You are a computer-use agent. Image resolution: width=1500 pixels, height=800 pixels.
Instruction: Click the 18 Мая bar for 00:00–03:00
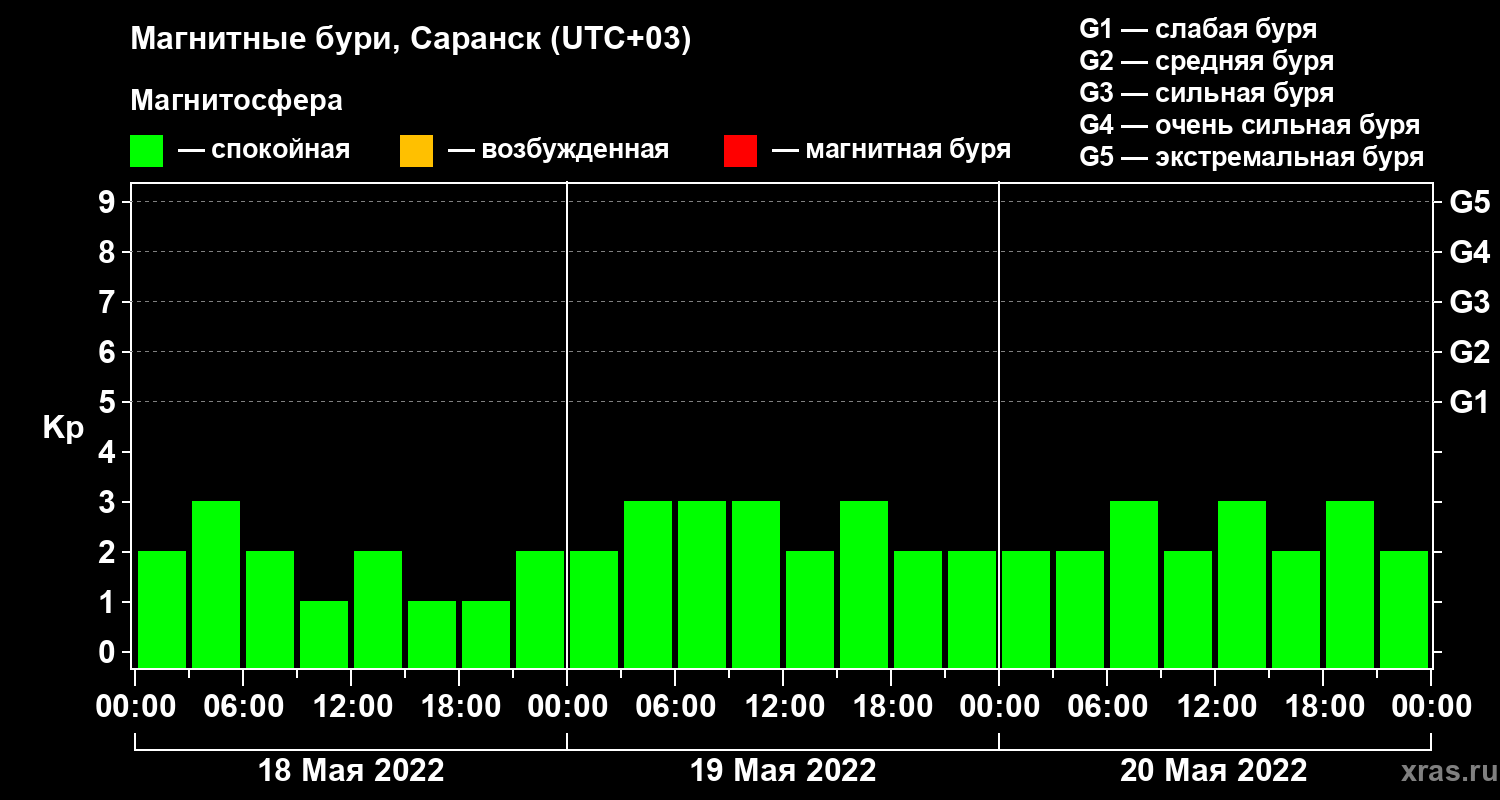coord(162,609)
